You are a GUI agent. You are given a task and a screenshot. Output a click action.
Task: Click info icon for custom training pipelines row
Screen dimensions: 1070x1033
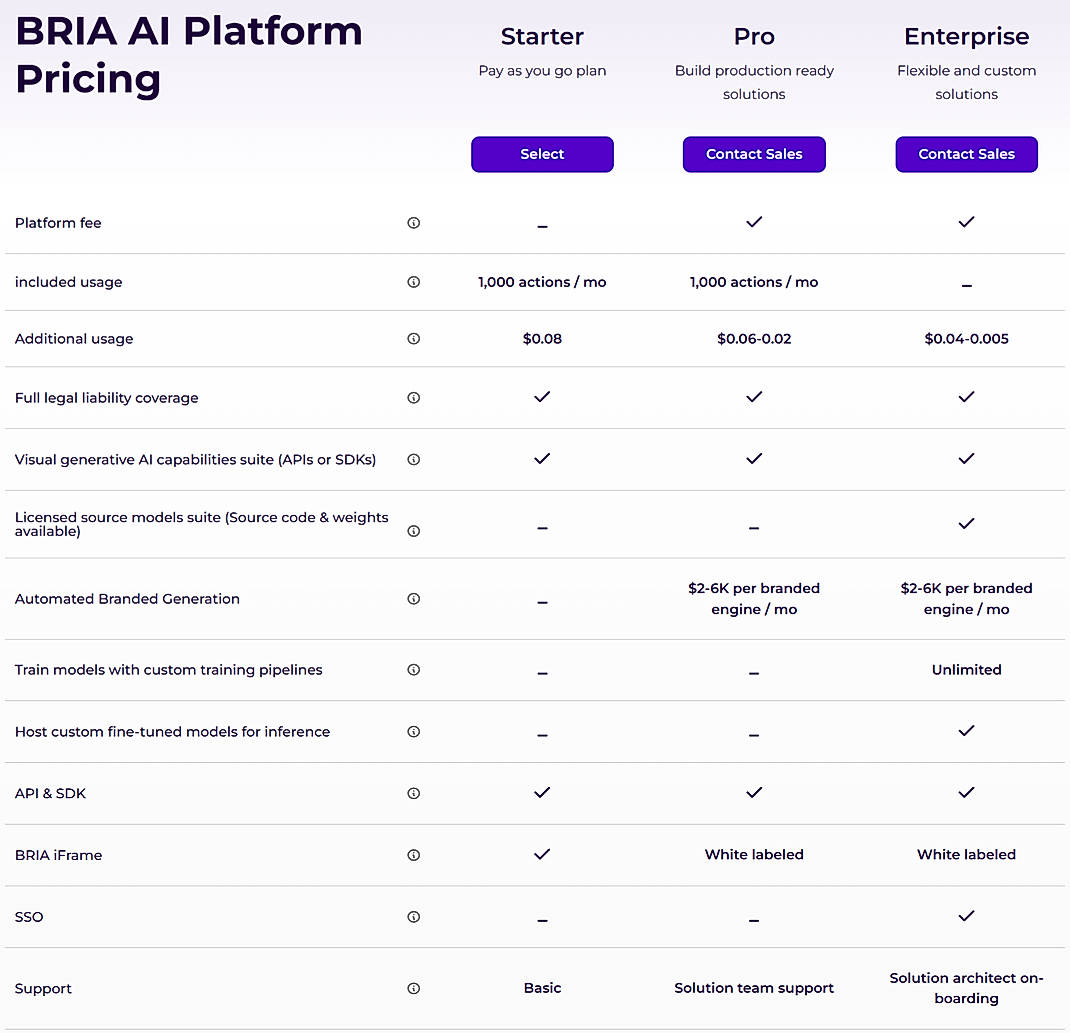(413, 670)
